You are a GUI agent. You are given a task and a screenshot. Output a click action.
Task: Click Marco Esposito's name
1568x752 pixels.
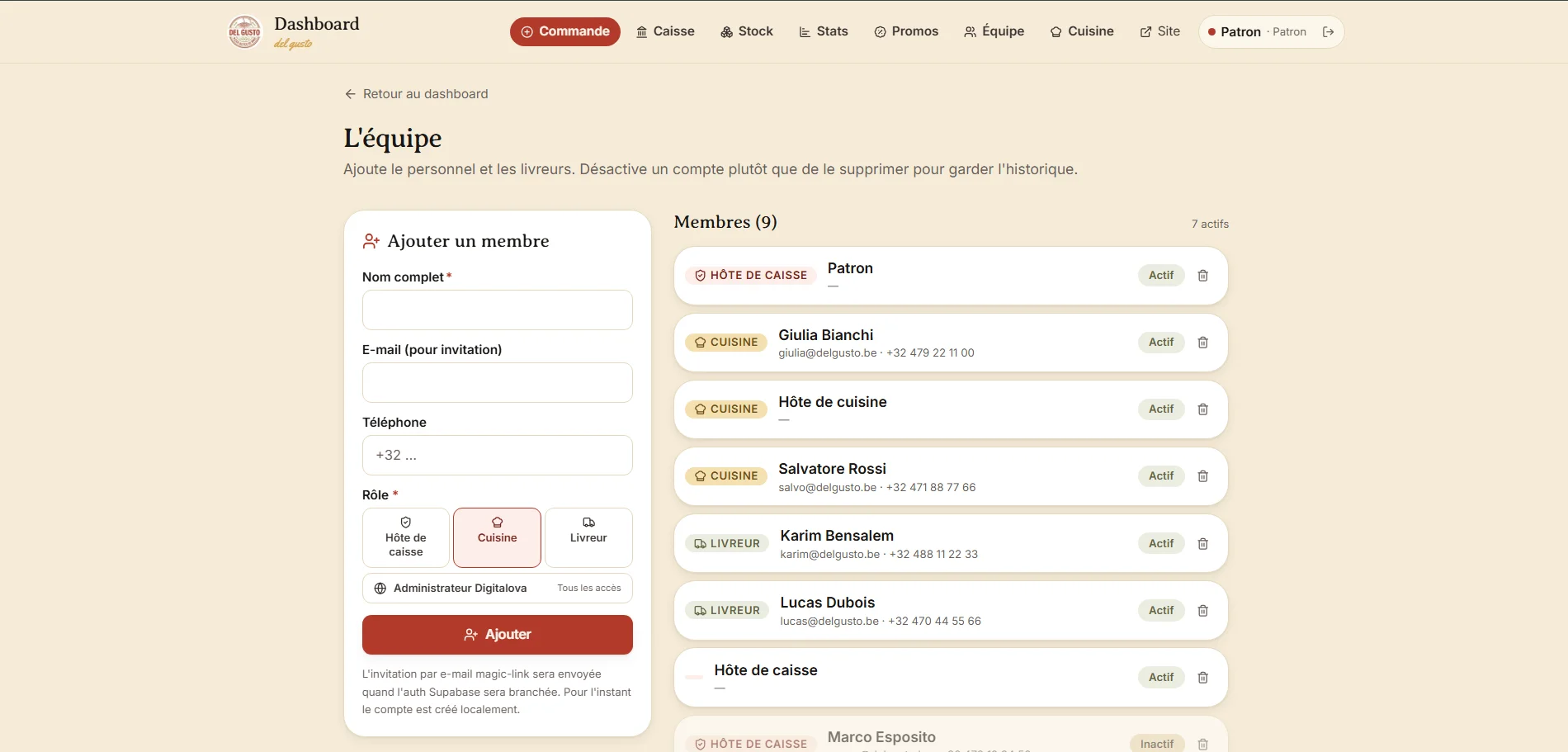pos(881,737)
